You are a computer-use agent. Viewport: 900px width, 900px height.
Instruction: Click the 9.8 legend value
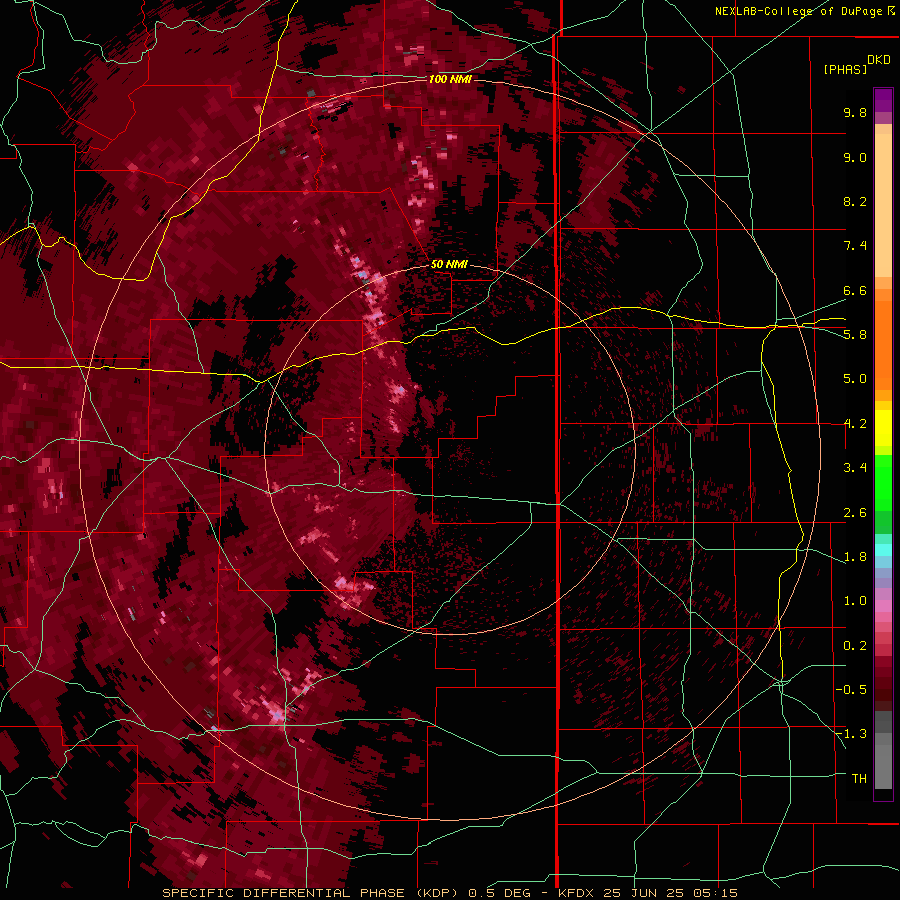click(855, 112)
